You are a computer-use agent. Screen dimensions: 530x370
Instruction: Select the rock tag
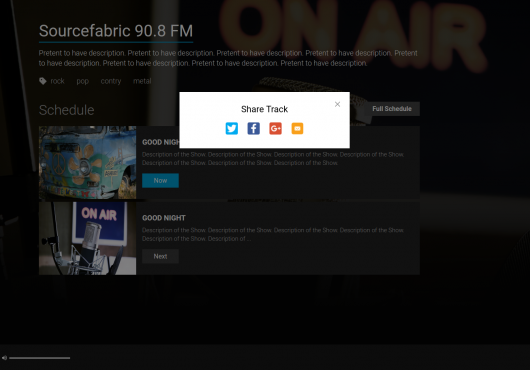57,81
